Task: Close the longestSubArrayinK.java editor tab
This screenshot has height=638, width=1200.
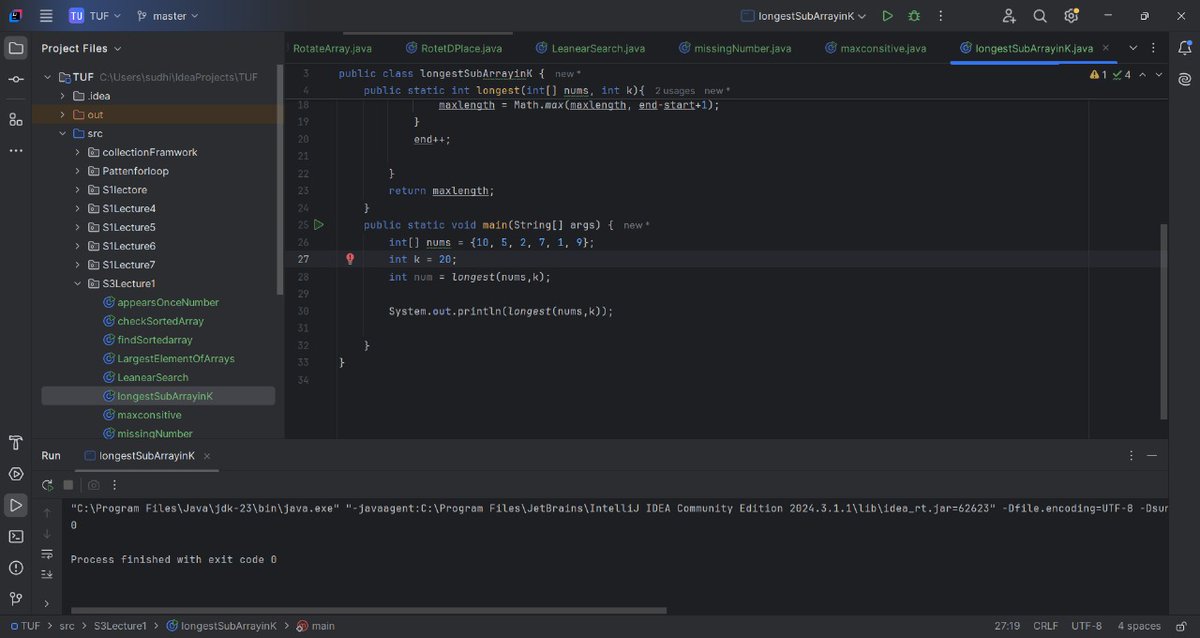Action: coord(1104,48)
